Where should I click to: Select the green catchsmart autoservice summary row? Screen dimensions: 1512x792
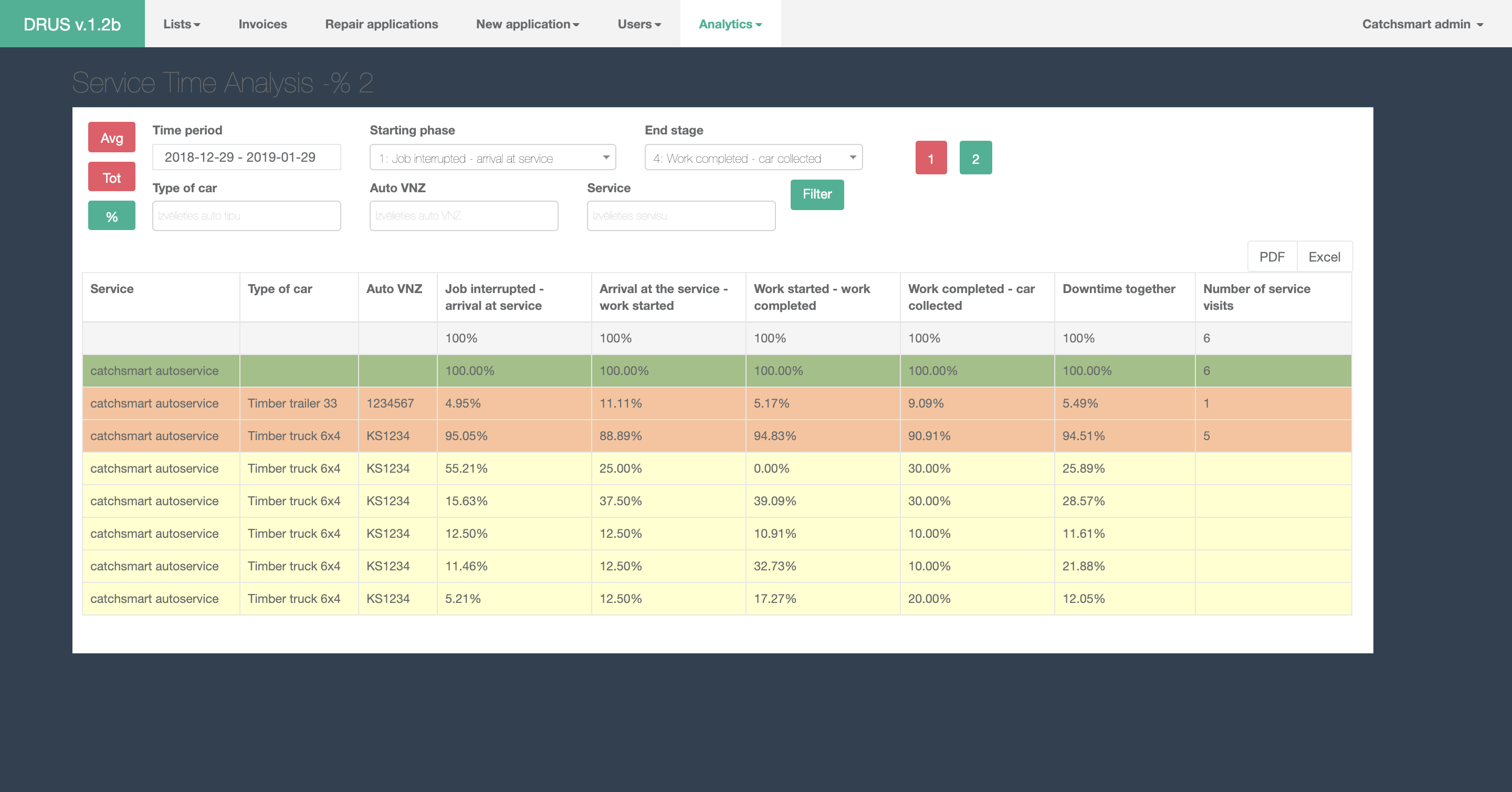pyautogui.click(x=717, y=370)
